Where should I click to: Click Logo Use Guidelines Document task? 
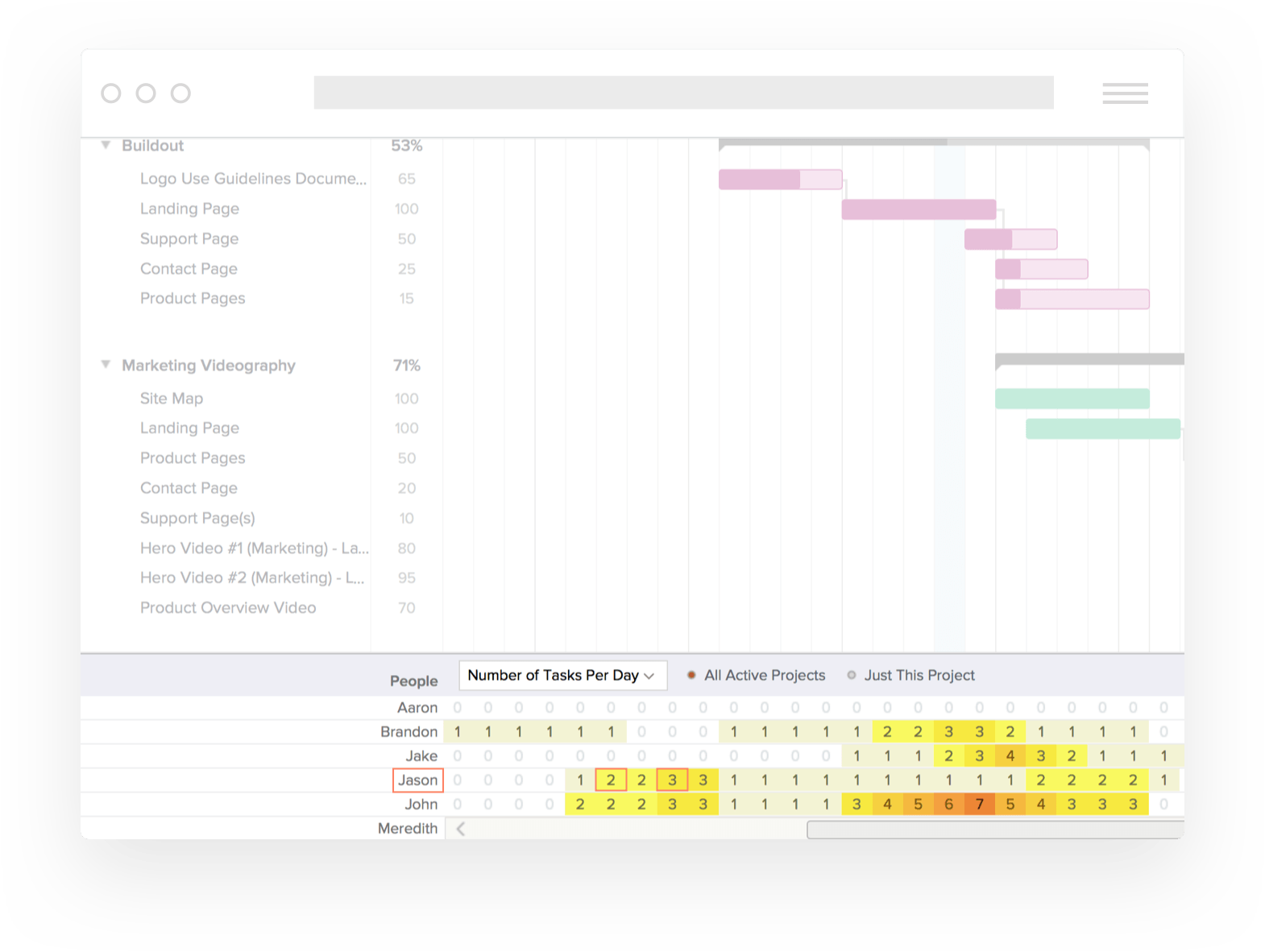pos(253,179)
